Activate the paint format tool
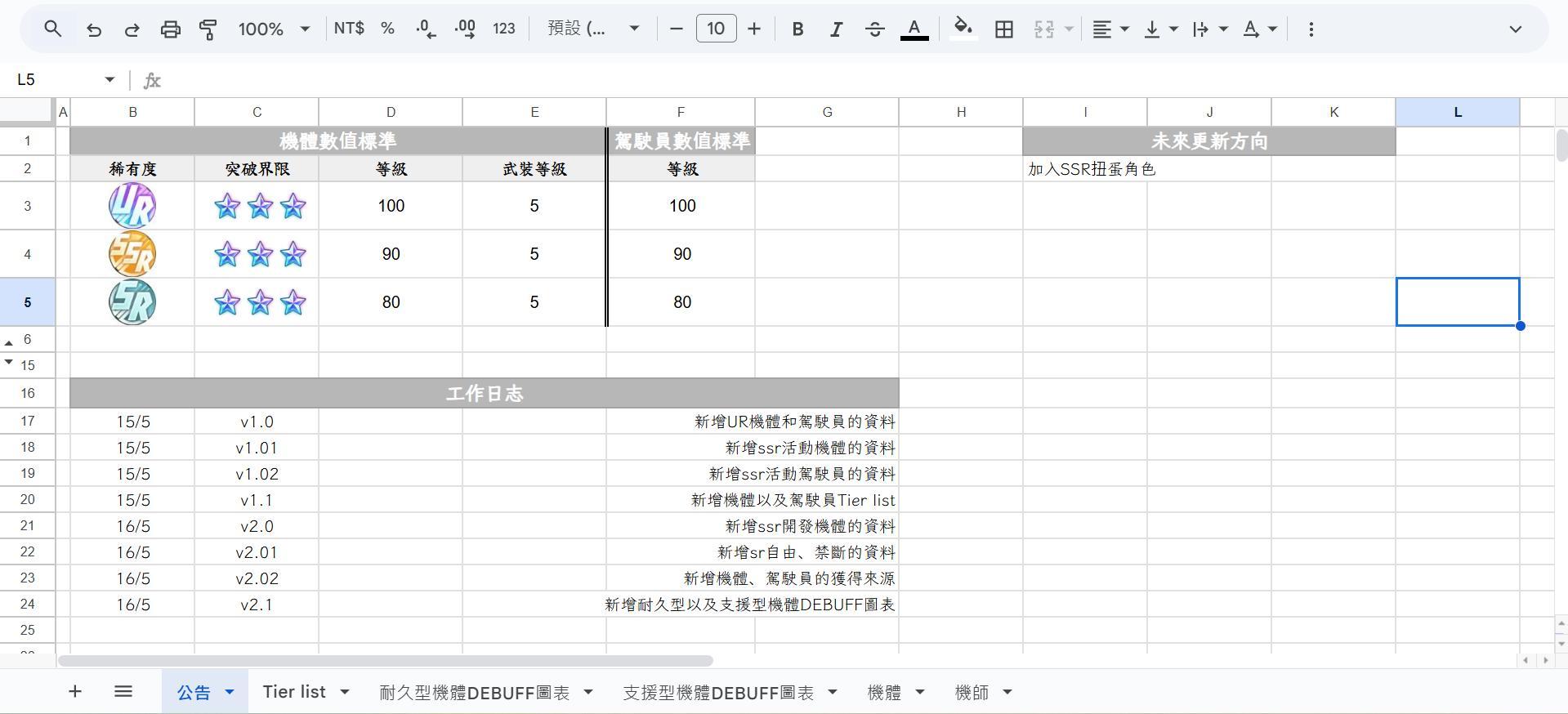Viewport: 1568px width, 714px height. 208,29
